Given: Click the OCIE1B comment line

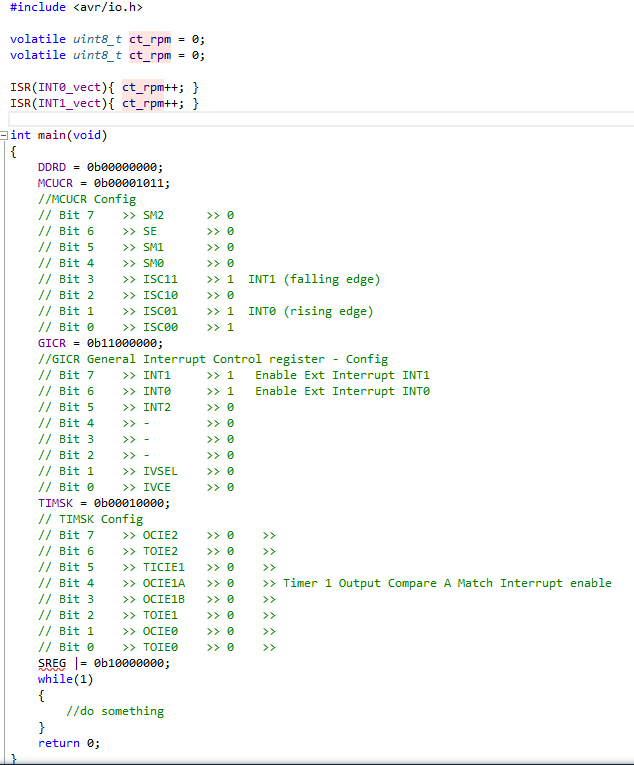Looking at the screenshot, I should [x=157, y=600].
